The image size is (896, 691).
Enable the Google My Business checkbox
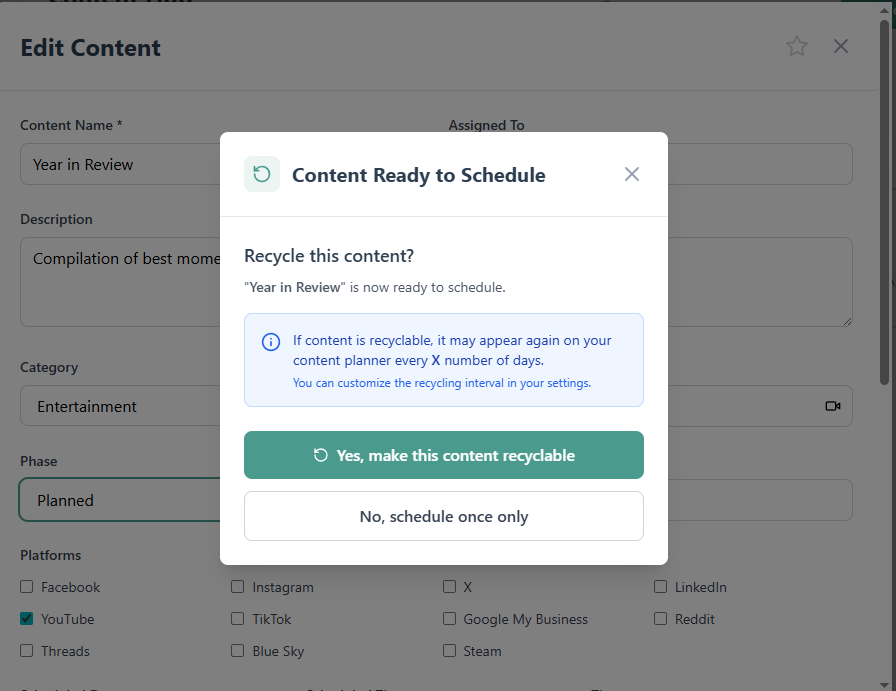(x=450, y=619)
